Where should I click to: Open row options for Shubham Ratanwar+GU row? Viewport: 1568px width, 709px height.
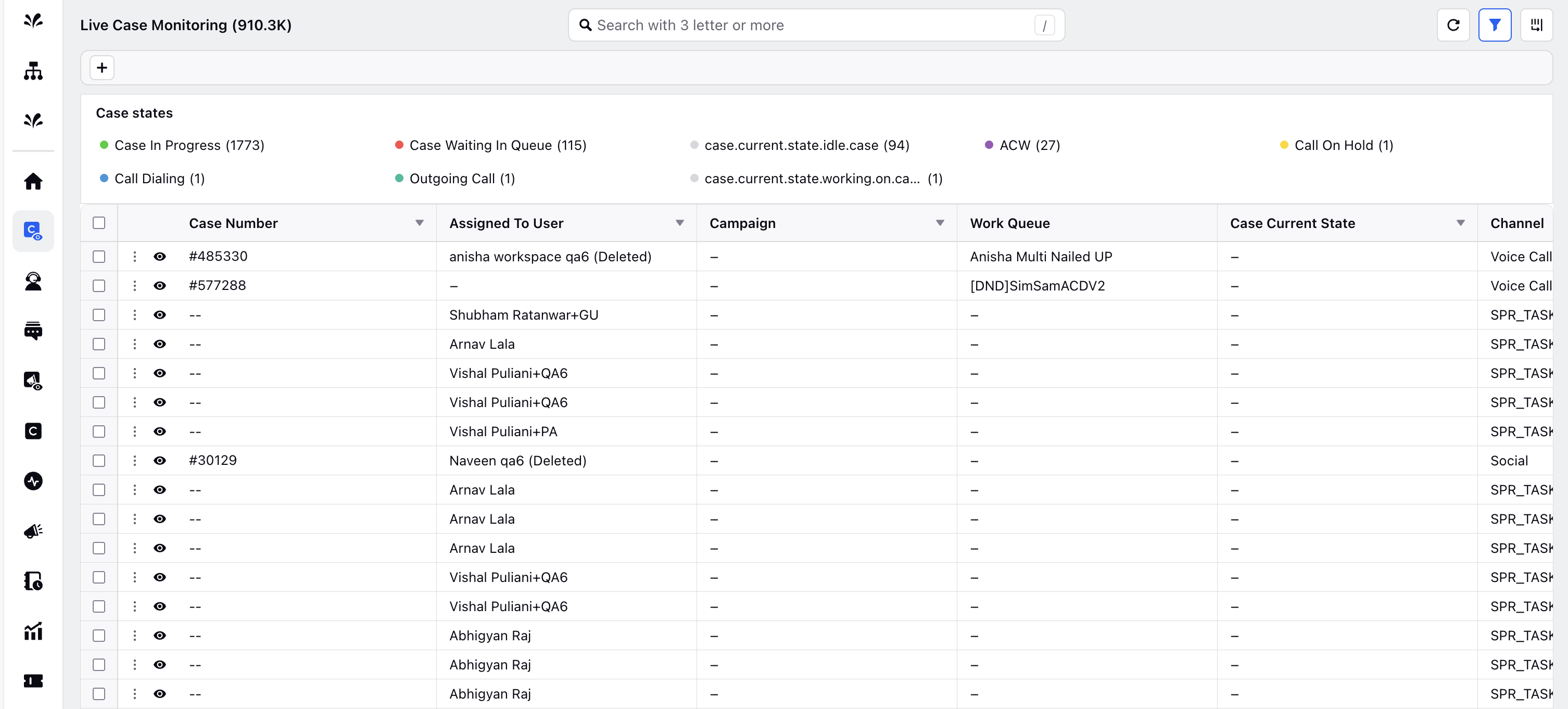(134, 314)
